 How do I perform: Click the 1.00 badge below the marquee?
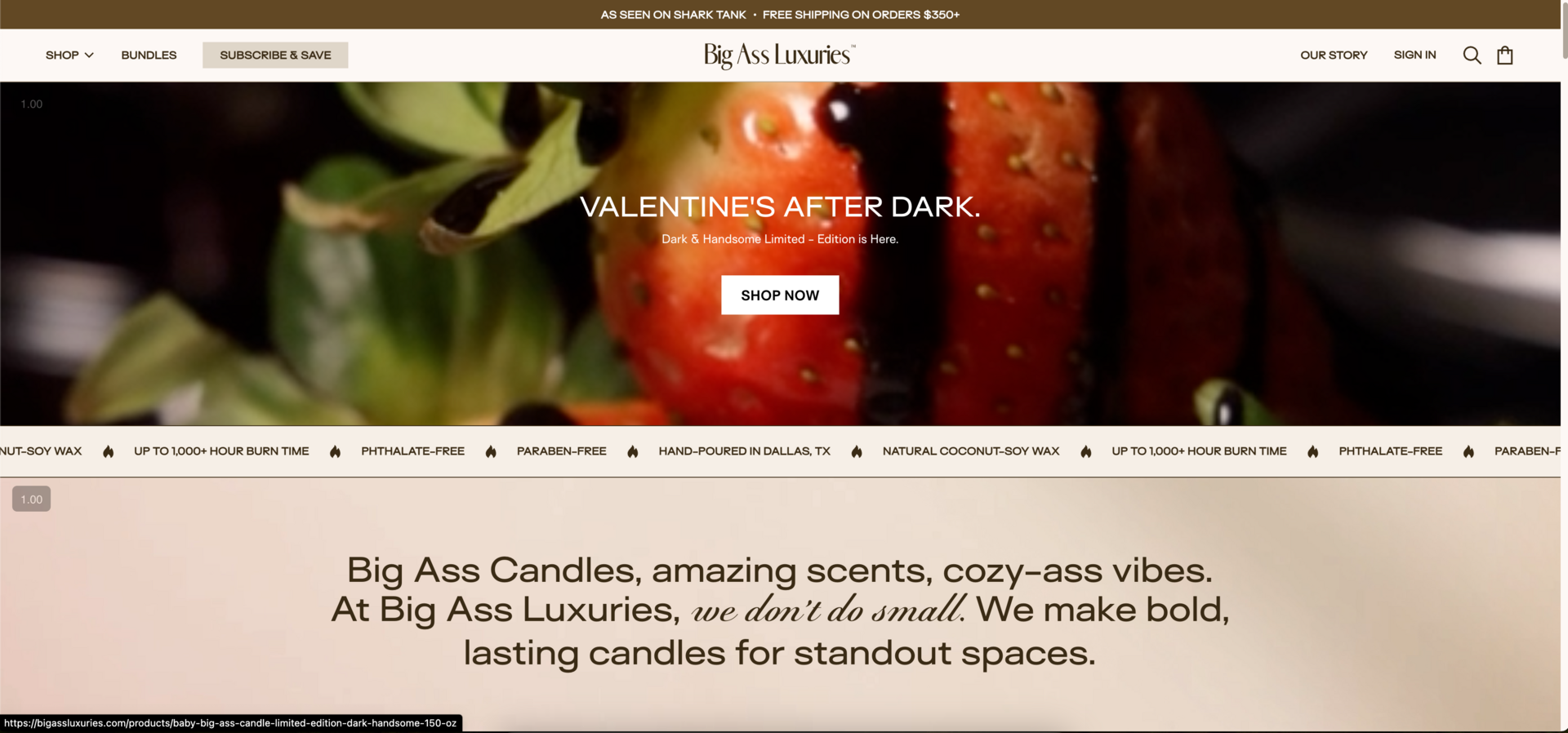coord(31,499)
